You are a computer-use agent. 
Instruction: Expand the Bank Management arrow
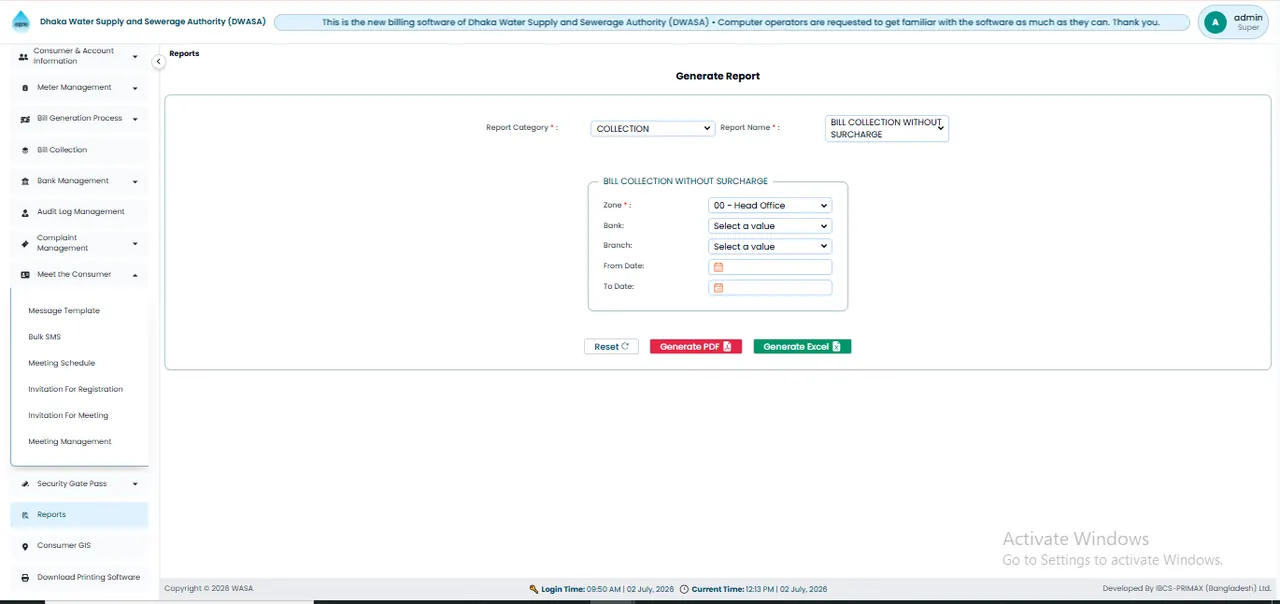coord(135,182)
